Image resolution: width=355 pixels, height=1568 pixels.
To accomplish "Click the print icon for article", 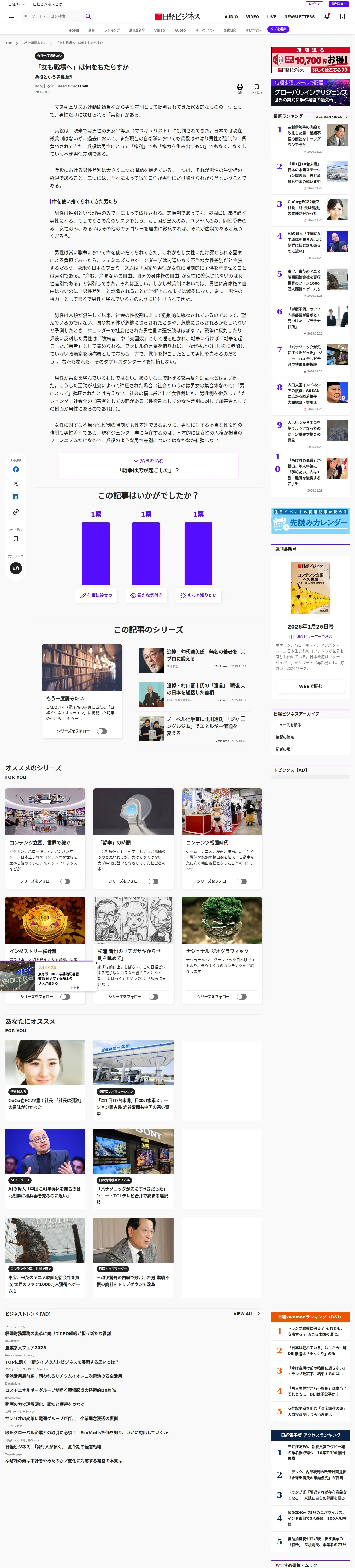I will tap(240, 87).
